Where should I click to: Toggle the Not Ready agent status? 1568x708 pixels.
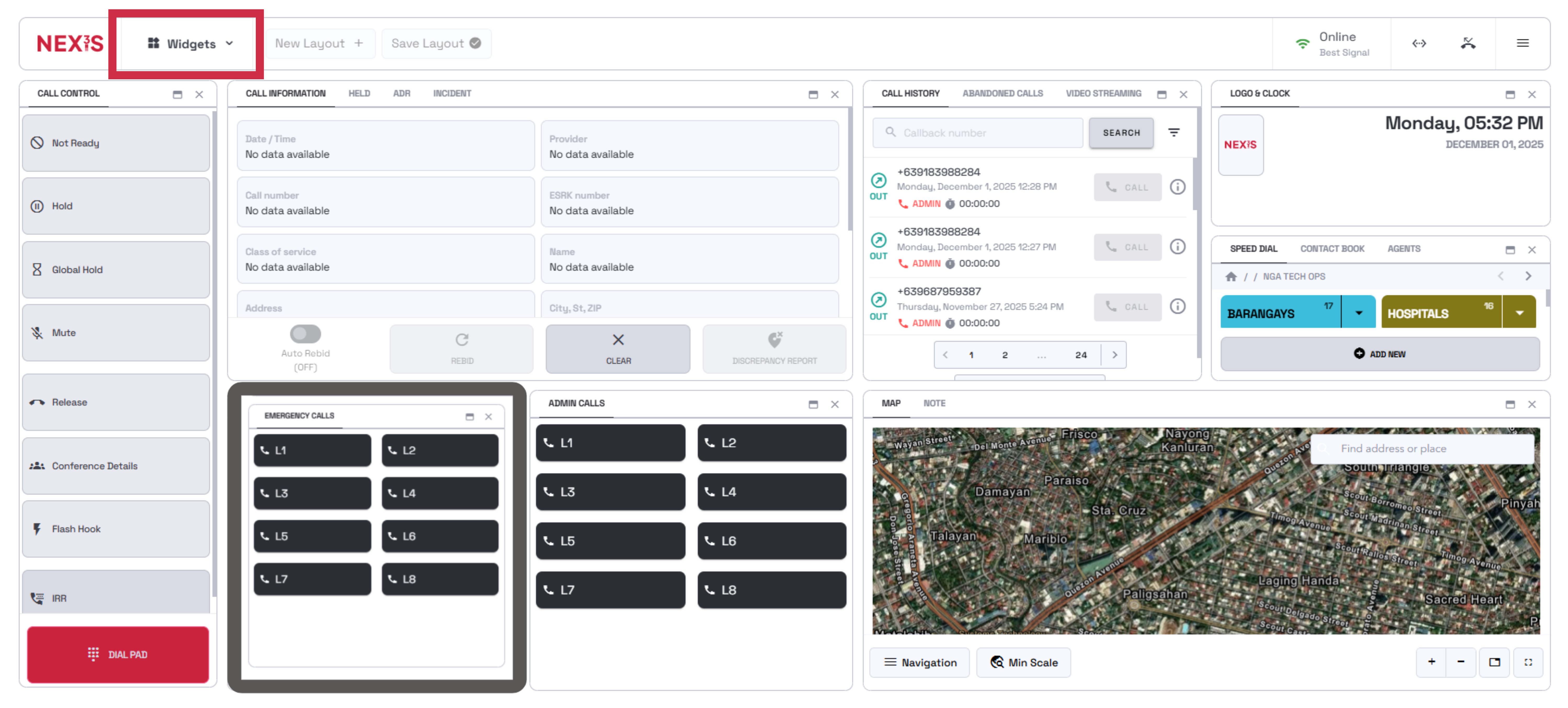point(116,143)
